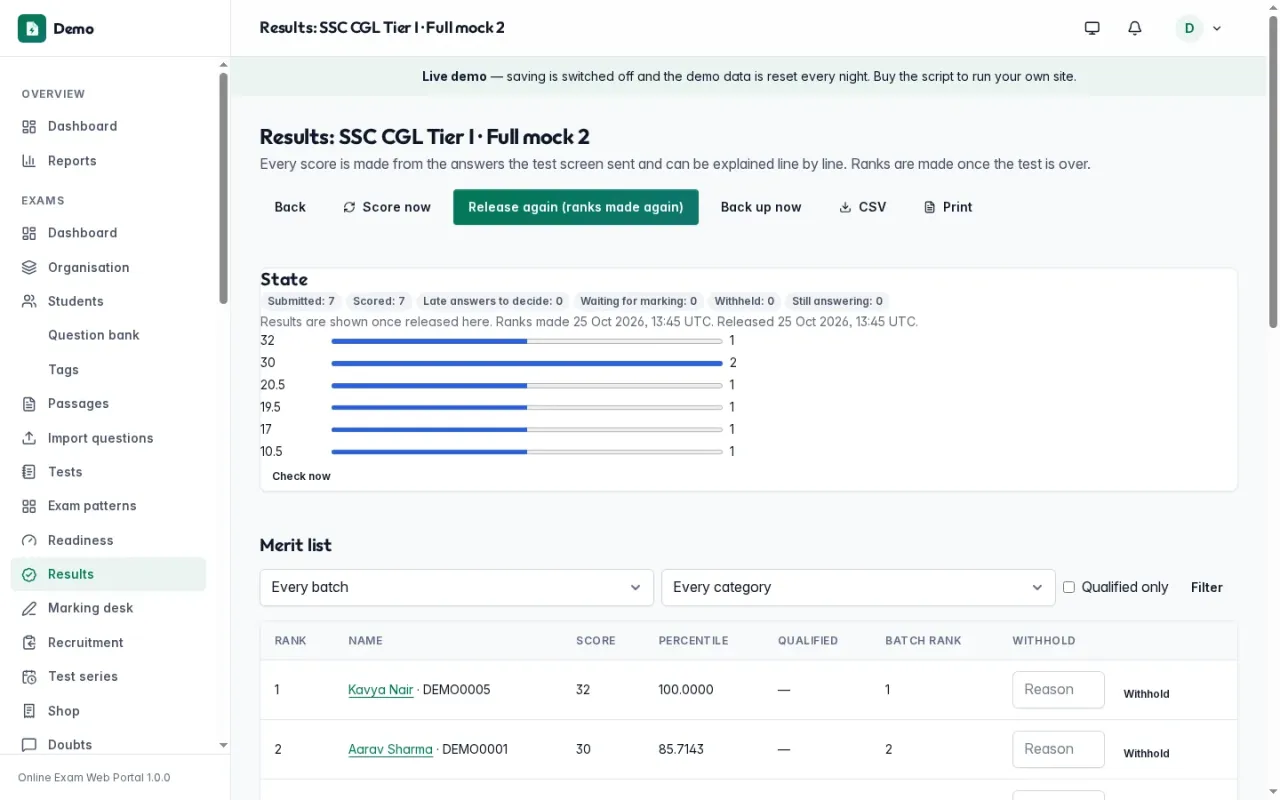Click Withhold for Kavya Nair
This screenshot has height=800, width=1280.
pyautogui.click(x=1146, y=694)
